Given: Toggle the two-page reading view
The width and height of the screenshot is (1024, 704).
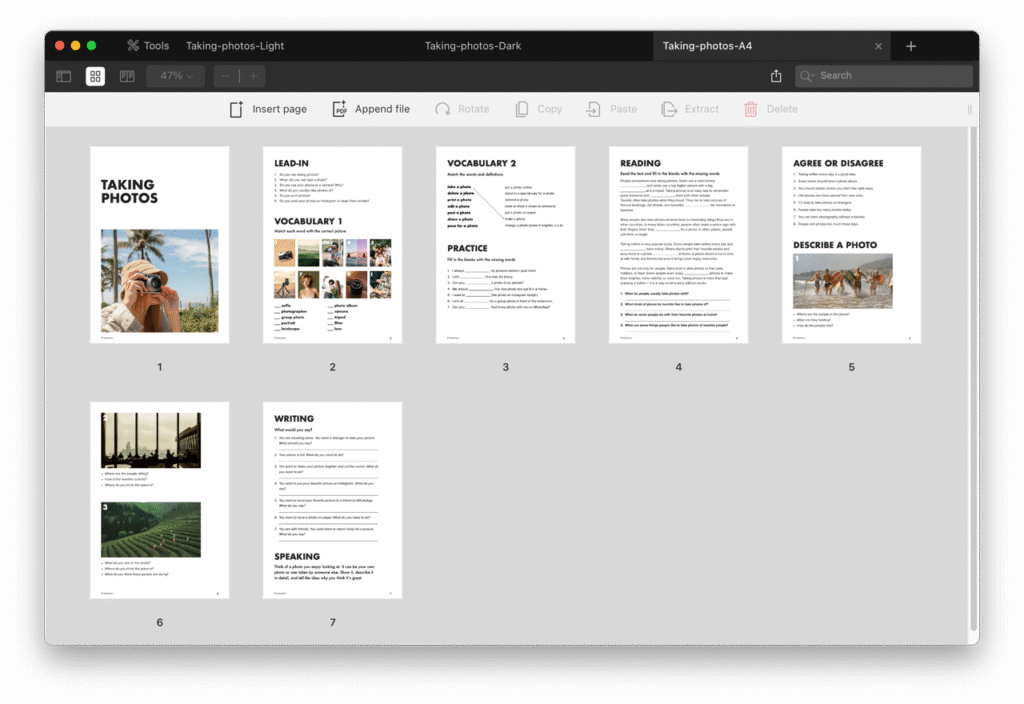Looking at the screenshot, I should pyautogui.click(x=127, y=76).
